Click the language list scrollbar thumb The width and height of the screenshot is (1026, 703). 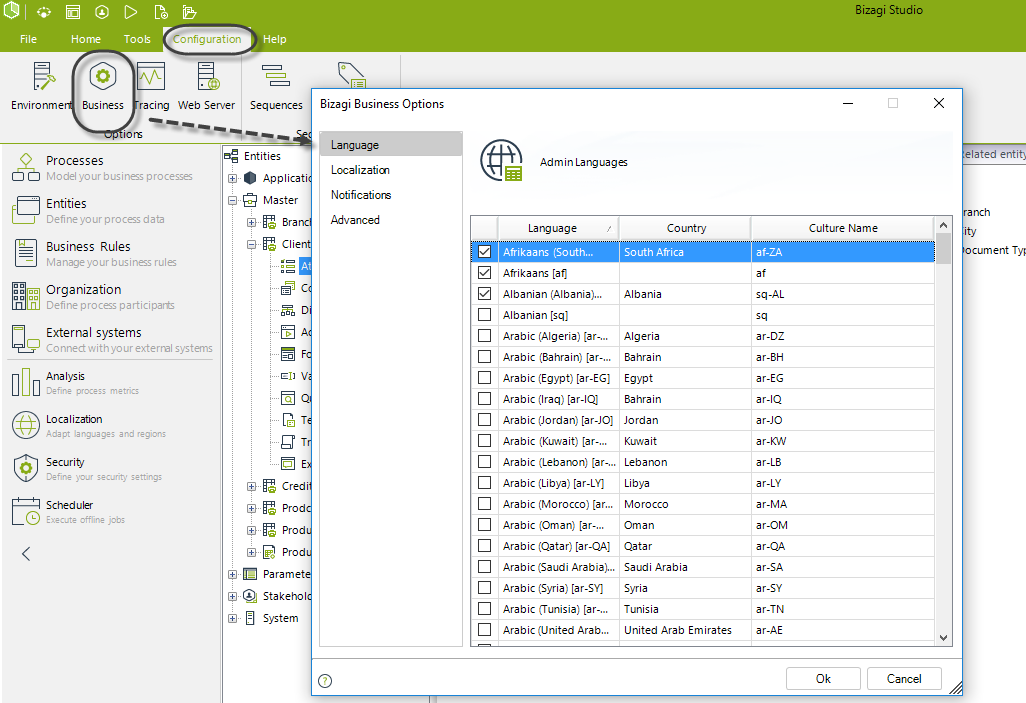(943, 248)
